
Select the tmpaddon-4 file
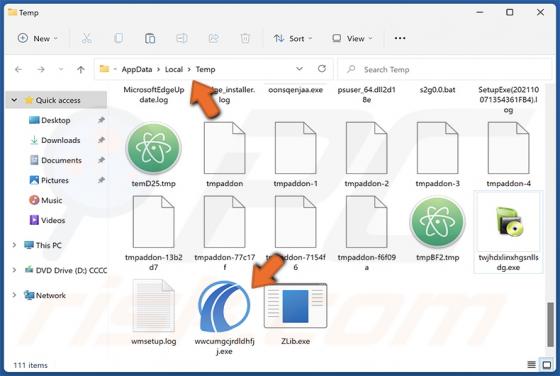pyautogui.click(x=509, y=155)
